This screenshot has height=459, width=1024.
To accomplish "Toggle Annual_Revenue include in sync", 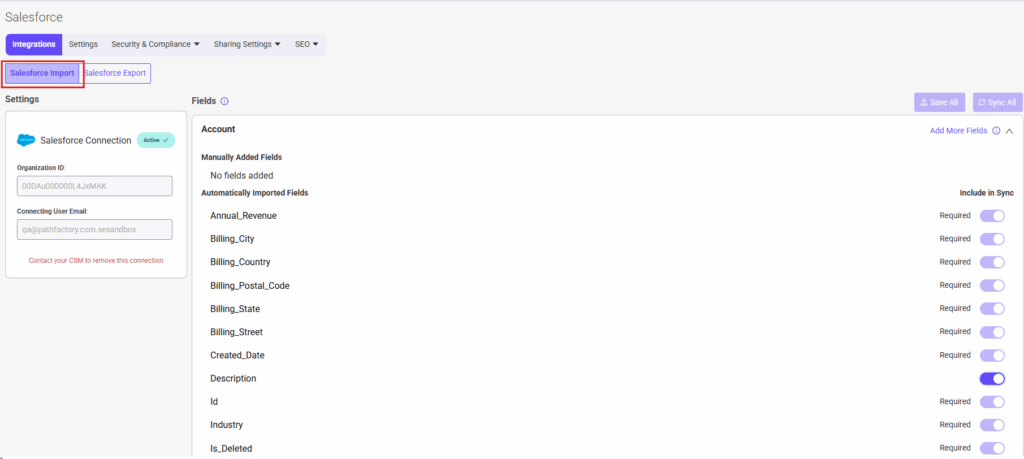I will click(x=992, y=216).
